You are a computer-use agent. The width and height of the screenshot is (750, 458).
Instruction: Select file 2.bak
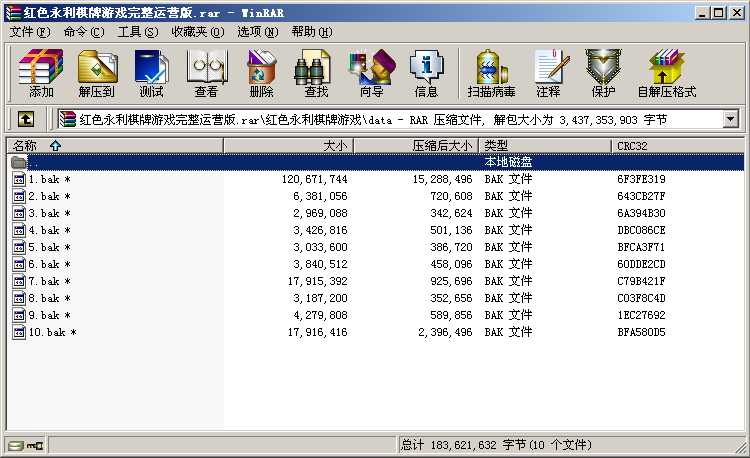[49, 196]
